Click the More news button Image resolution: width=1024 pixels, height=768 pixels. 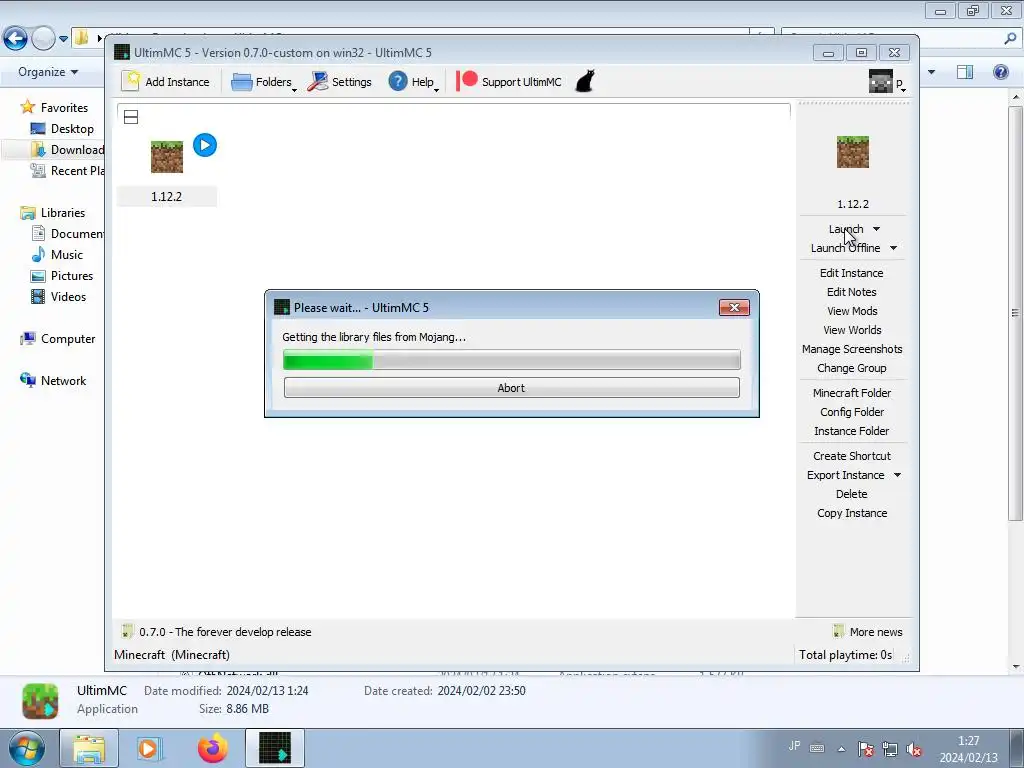(x=868, y=632)
